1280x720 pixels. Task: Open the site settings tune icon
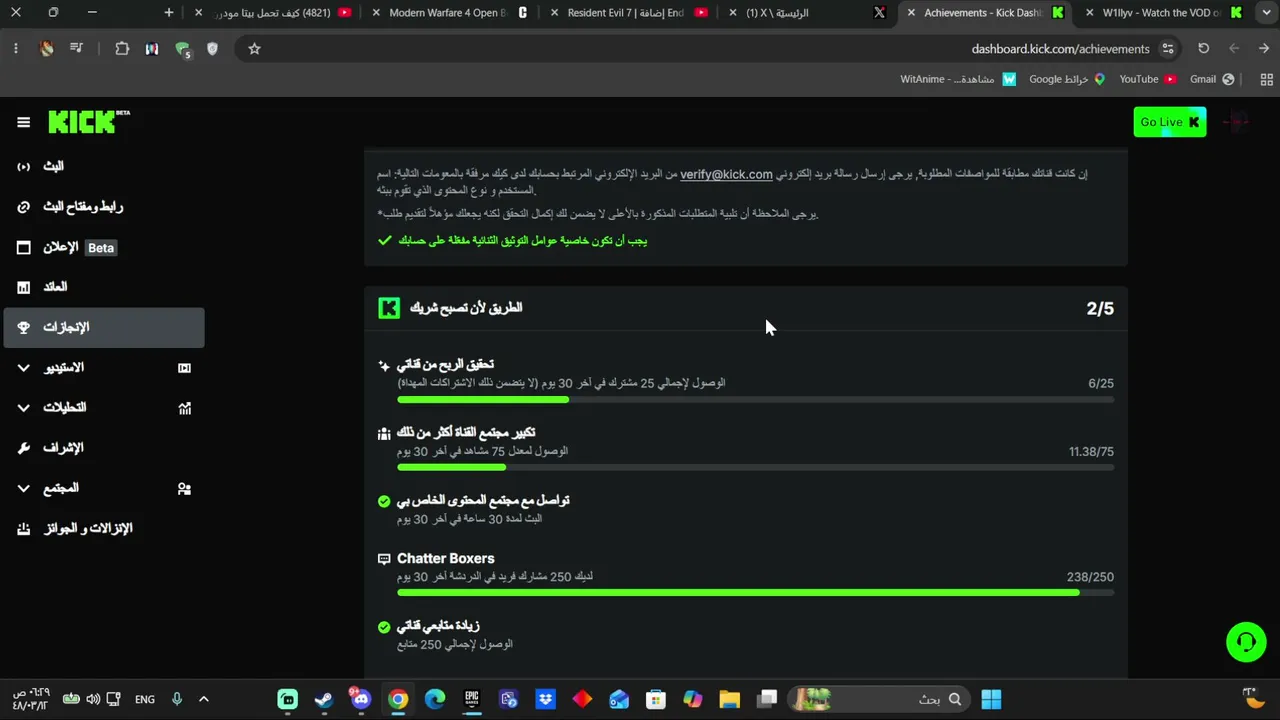pyautogui.click(x=1167, y=48)
